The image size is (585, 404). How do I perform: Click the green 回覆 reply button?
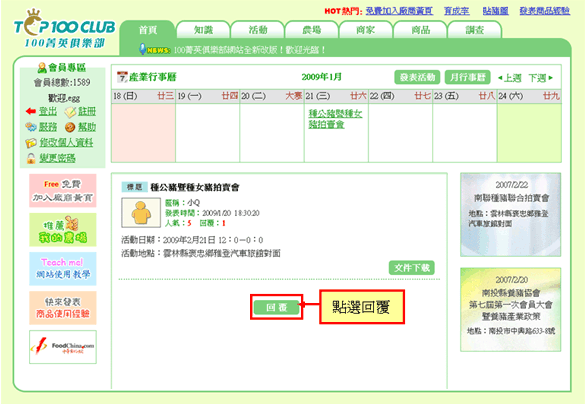click(276, 307)
